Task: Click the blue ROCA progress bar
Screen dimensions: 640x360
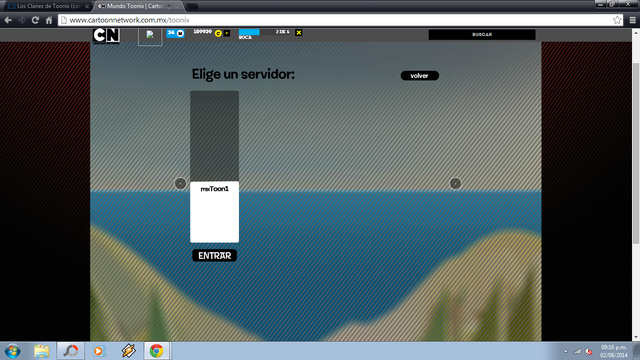Action: (249, 32)
